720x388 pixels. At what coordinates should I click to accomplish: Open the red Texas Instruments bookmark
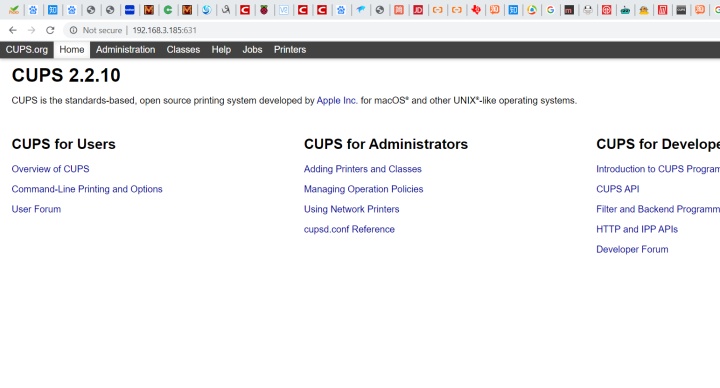[x=476, y=10]
